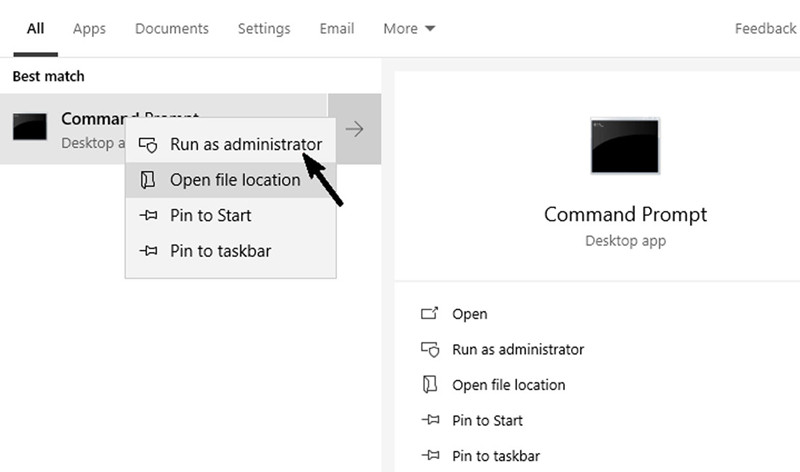Click the pin icon beside context menu Pin to taskbar

(148, 251)
